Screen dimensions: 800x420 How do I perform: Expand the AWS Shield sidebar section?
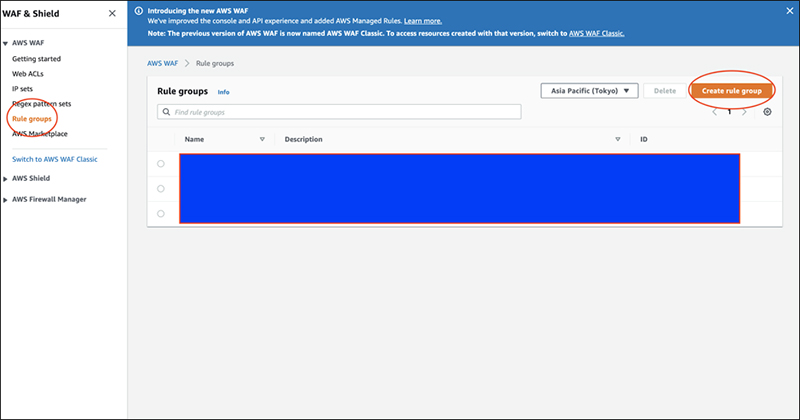tap(6, 178)
